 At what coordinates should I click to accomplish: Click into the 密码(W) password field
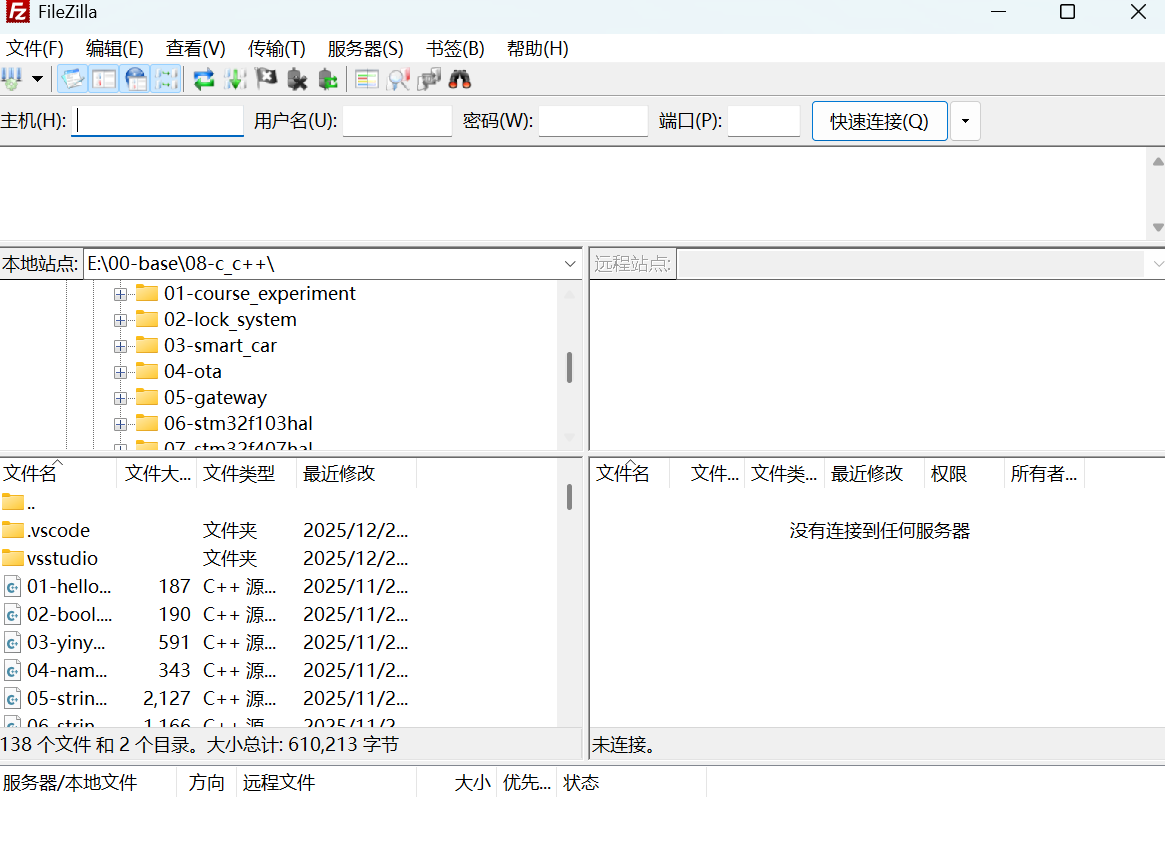[593, 120]
